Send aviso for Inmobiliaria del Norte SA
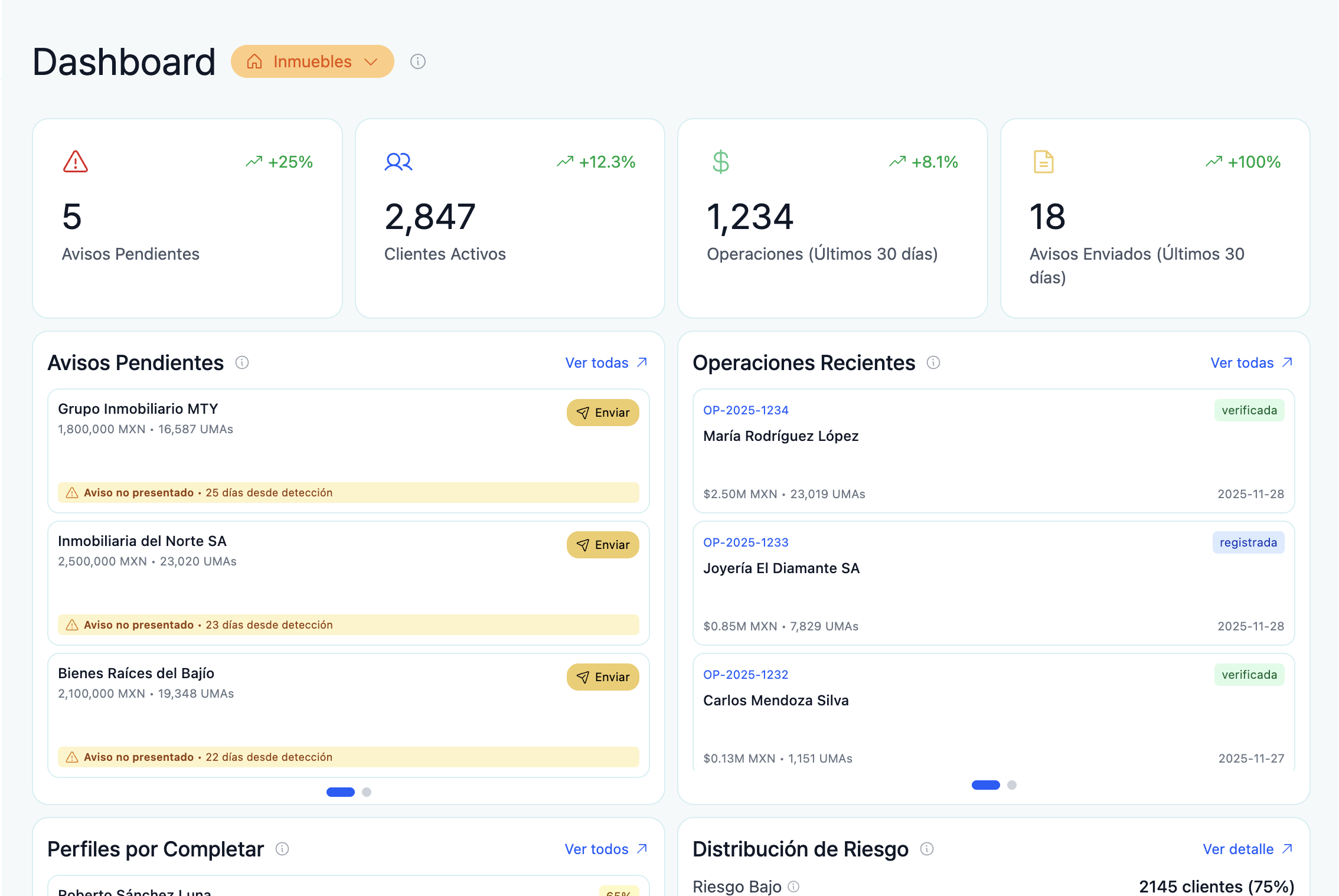Screen dimensions: 1339x896 point(603,545)
